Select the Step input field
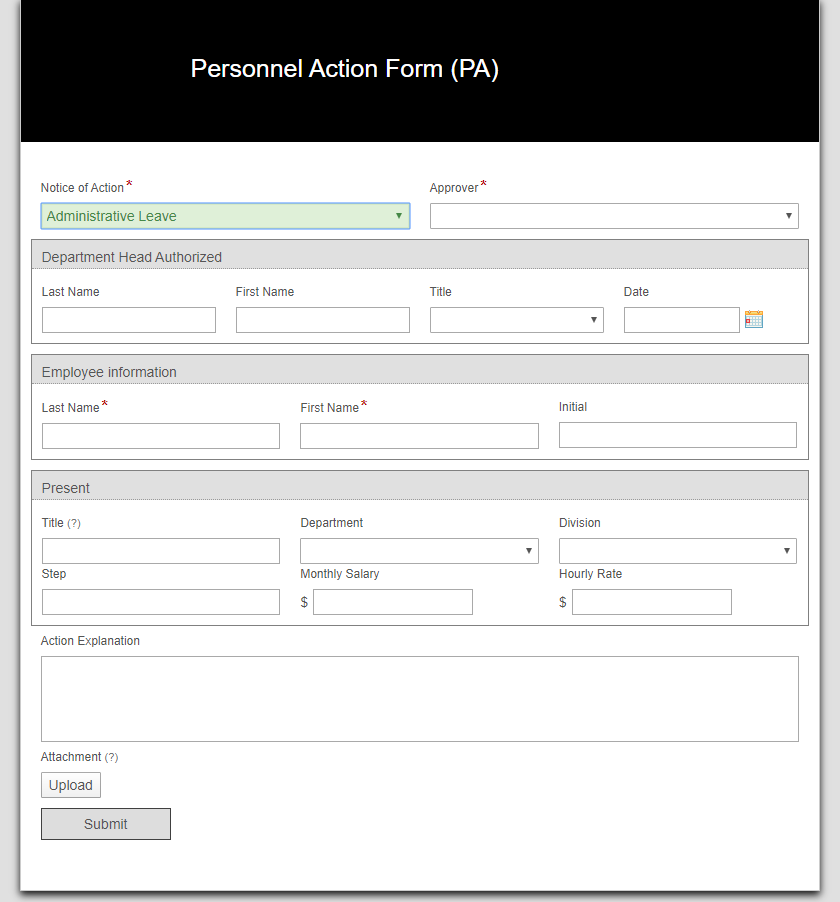 pos(161,602)
